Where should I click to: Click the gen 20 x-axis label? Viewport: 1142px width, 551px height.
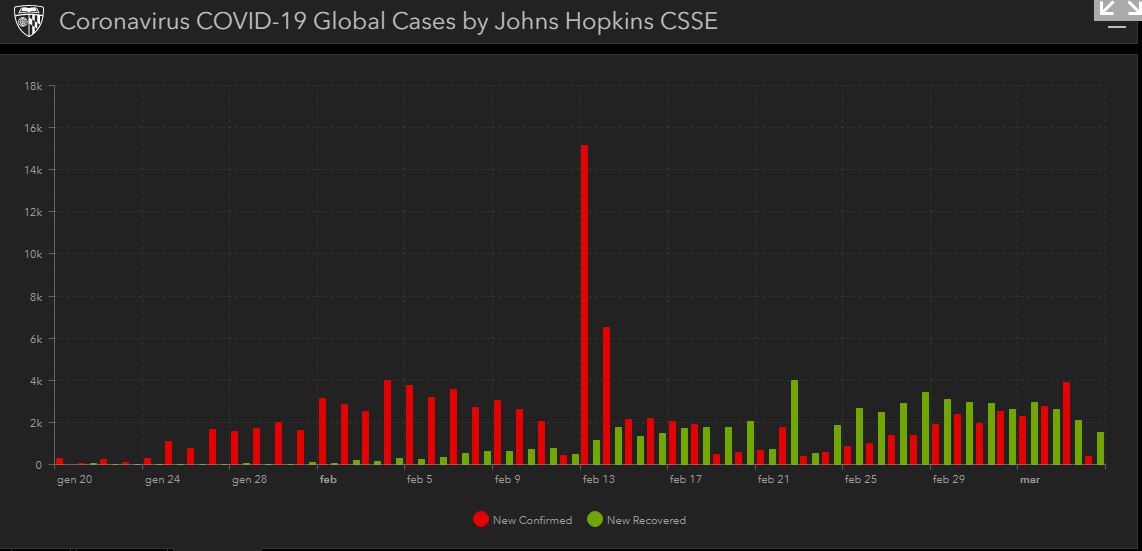coord(75,480)
